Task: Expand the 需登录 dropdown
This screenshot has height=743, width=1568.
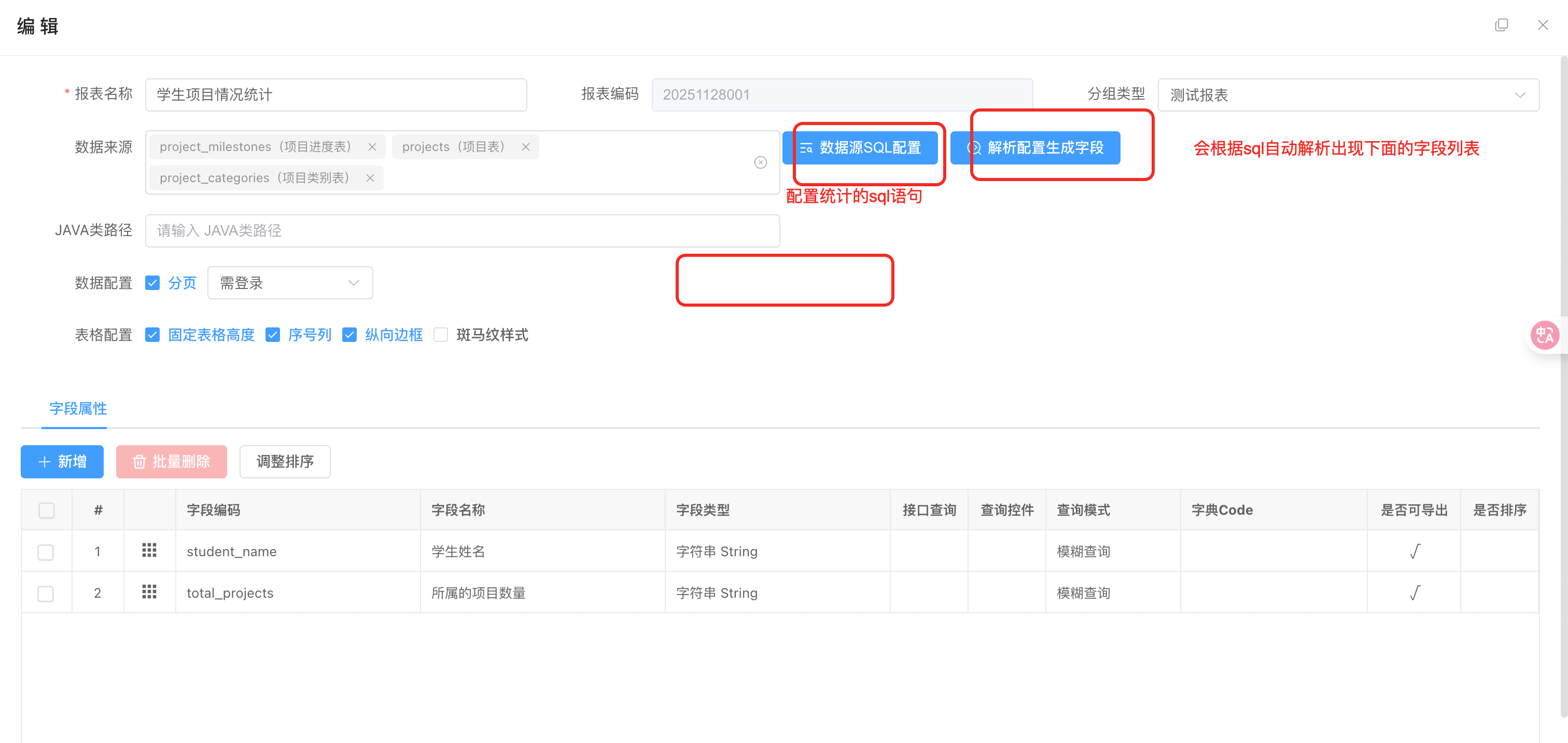Action: click(290, 283)
